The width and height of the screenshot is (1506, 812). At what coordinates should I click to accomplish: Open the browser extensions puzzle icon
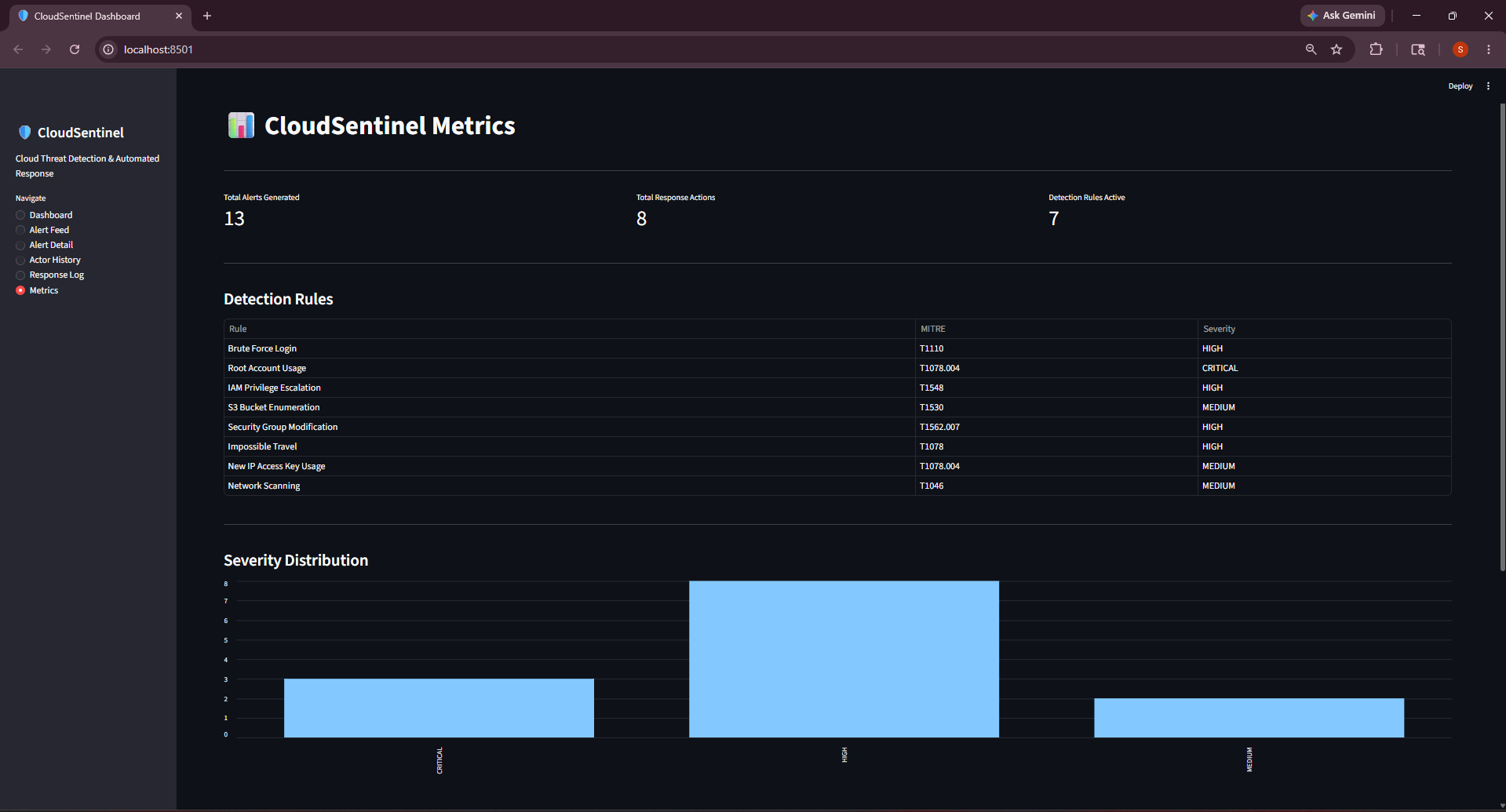pyautogui.click(x=1376, y=49)
